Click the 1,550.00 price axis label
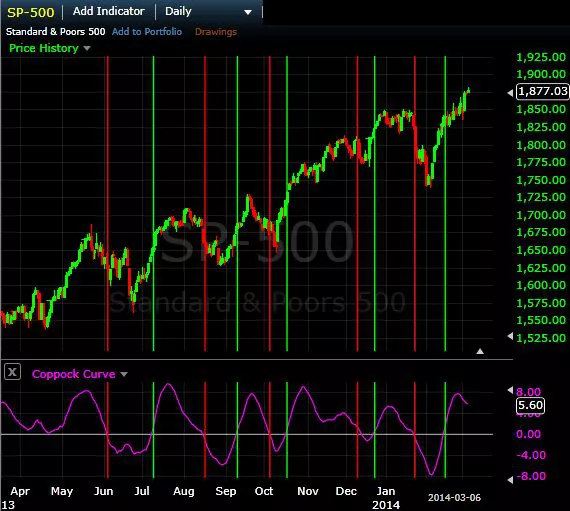This screenshot has height=511, width=570. point(541,320)
